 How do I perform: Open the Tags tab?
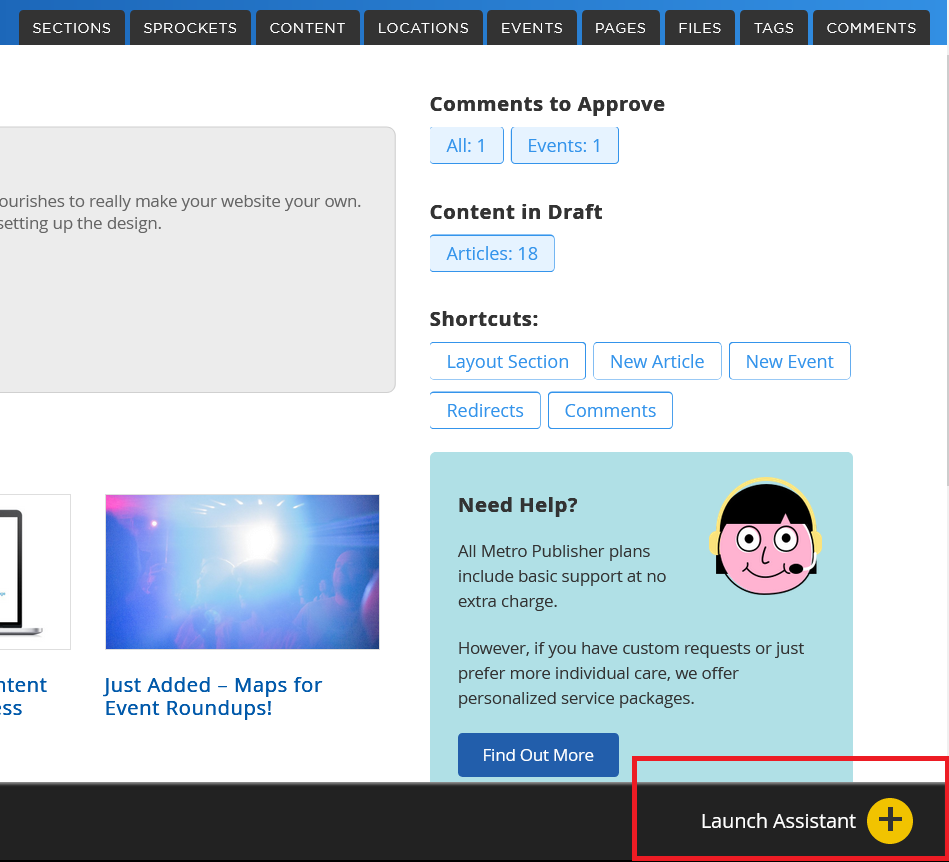pyautogui.click(x=773, y=28)
